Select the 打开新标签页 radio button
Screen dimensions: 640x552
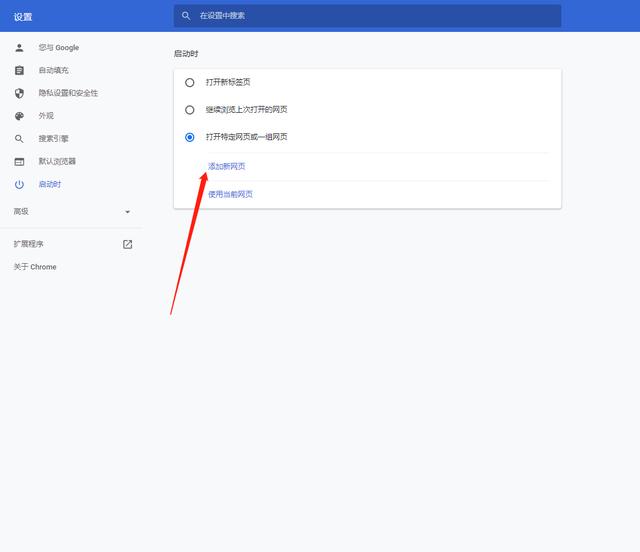coord(190,82)
